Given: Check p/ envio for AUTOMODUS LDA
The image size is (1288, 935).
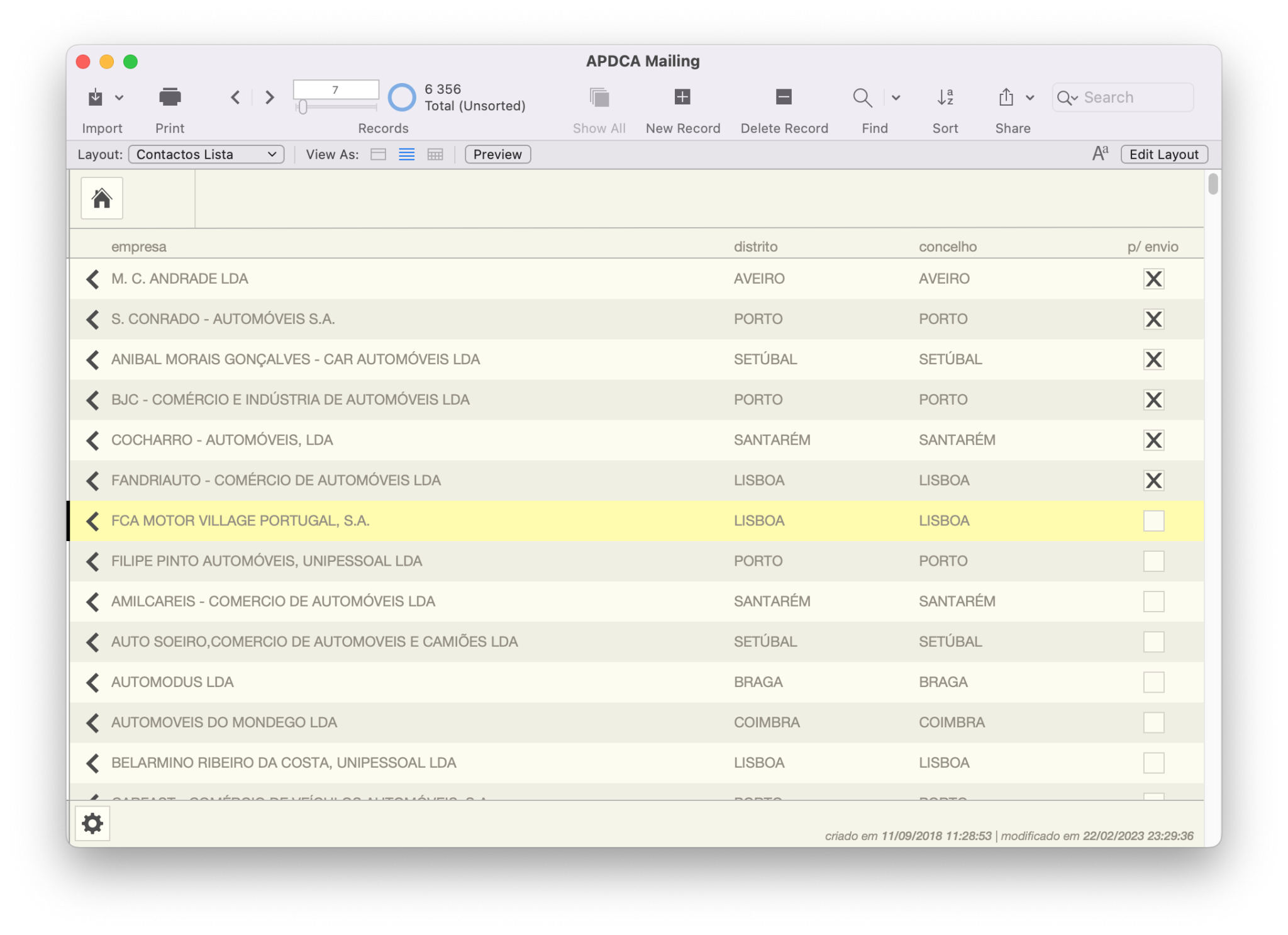Looking at the screenshot, I should tap(1153, 682).
